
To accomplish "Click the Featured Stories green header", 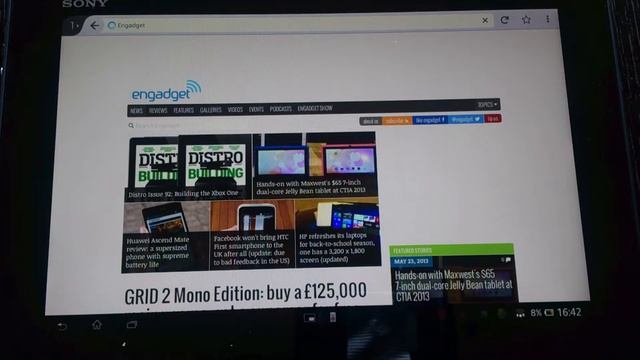I will coord(451,249).
